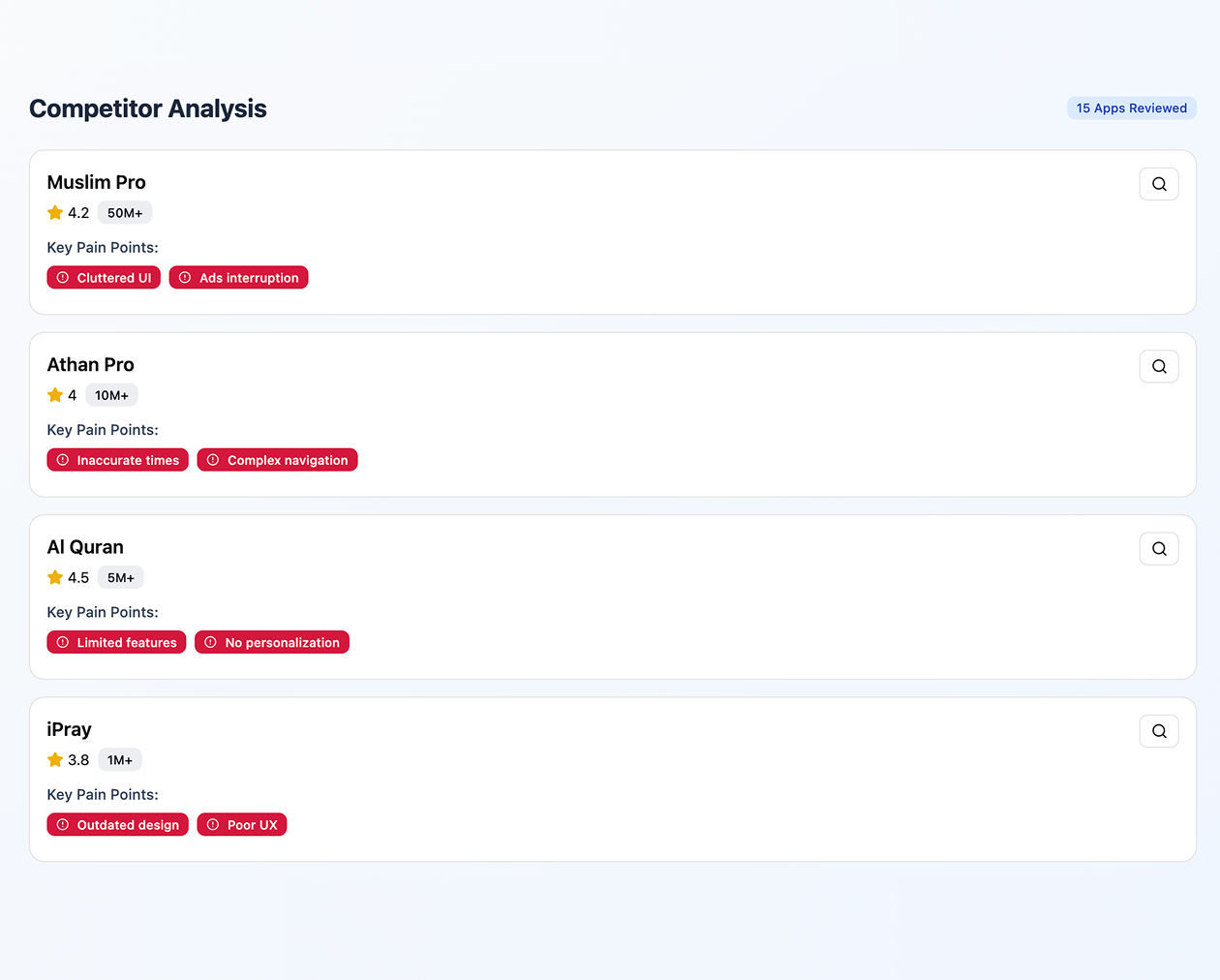Click Key Pain Points label under Muslim Pro

[103, 248]
